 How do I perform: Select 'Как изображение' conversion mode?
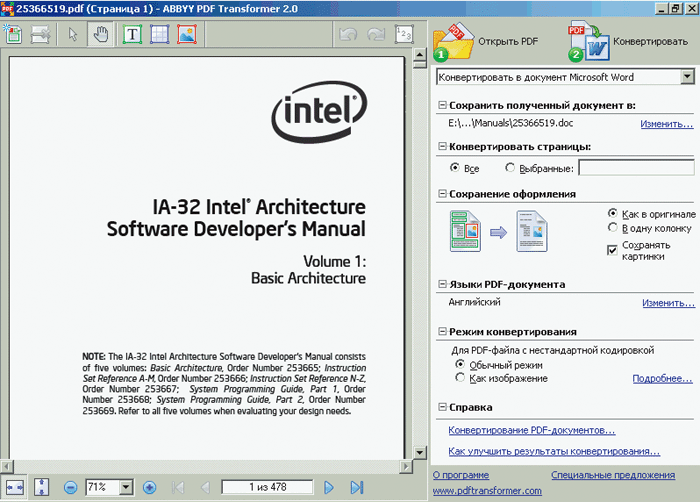(x=460, y=377)
